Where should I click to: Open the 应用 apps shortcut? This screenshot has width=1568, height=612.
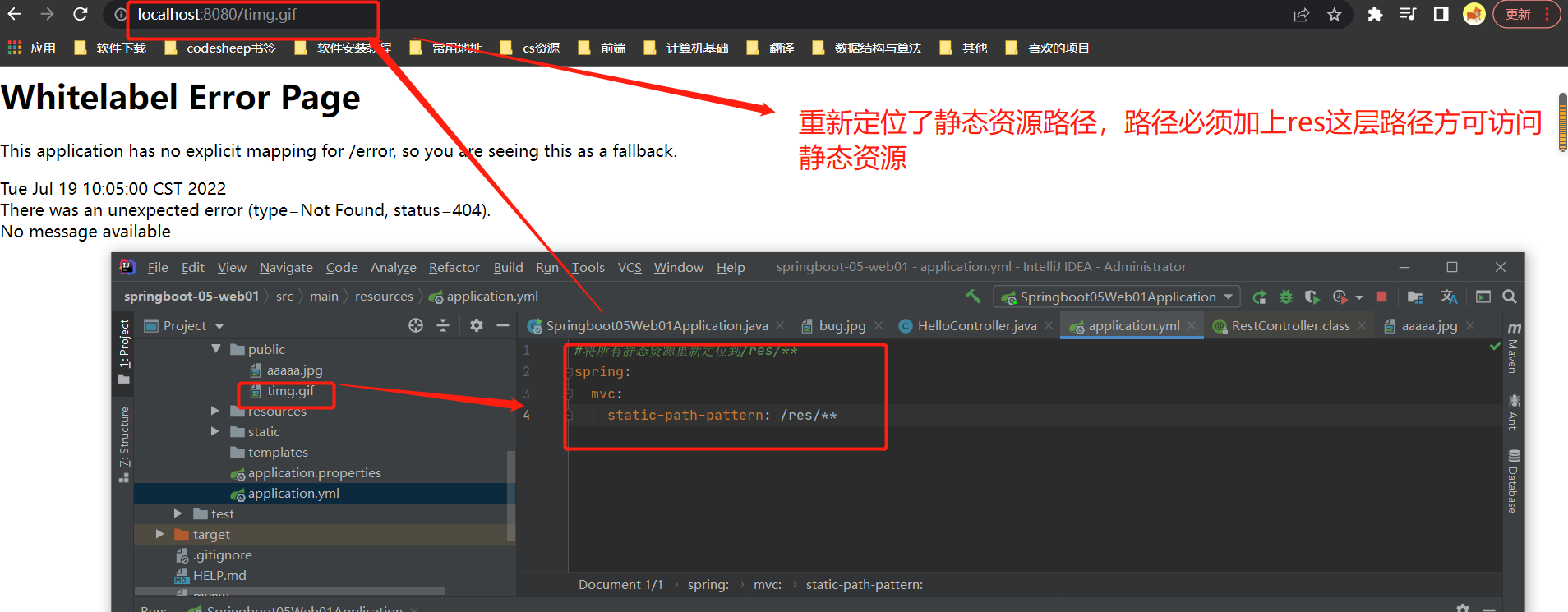[32, 48]
